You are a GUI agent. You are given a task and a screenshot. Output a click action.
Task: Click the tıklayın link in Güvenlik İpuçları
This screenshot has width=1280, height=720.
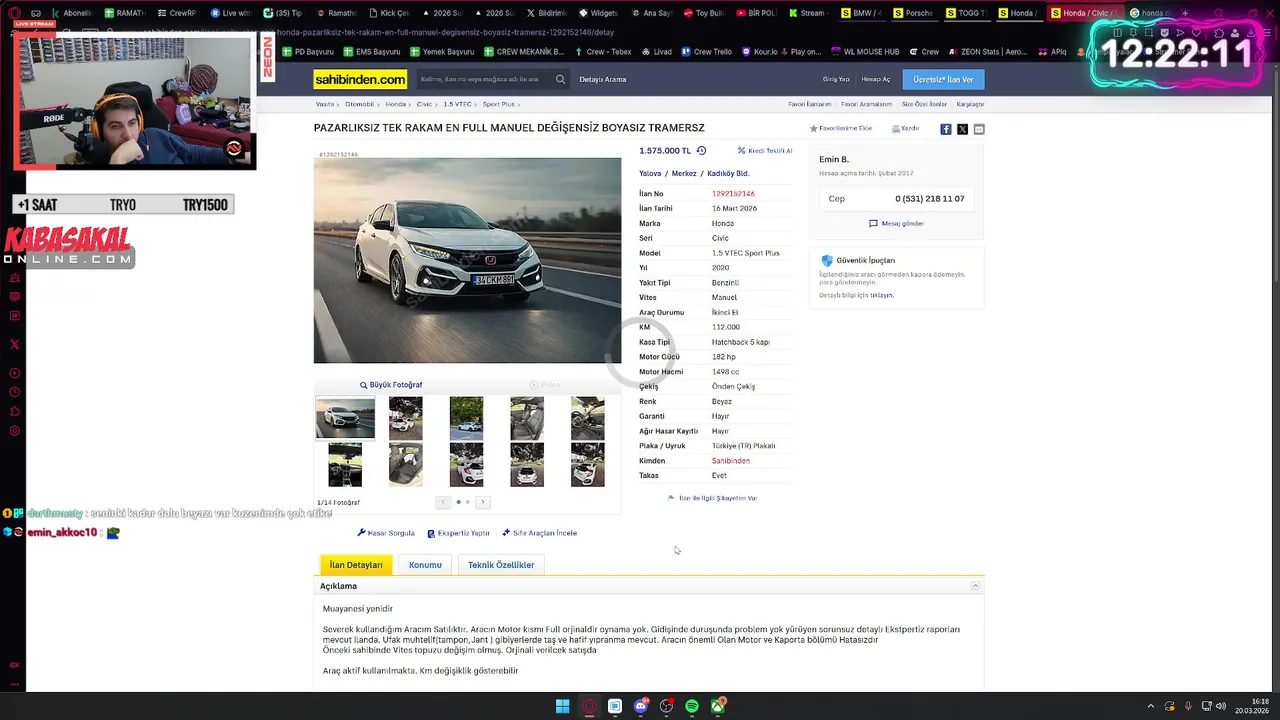(881, 296)
